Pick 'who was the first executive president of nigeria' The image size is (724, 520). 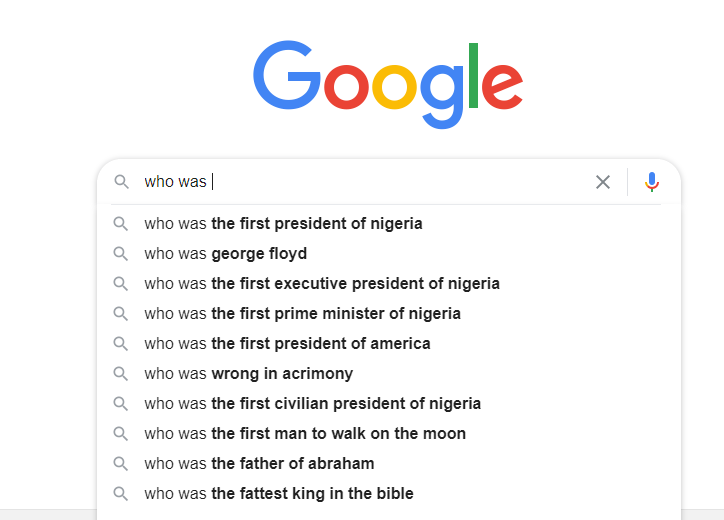321,284
